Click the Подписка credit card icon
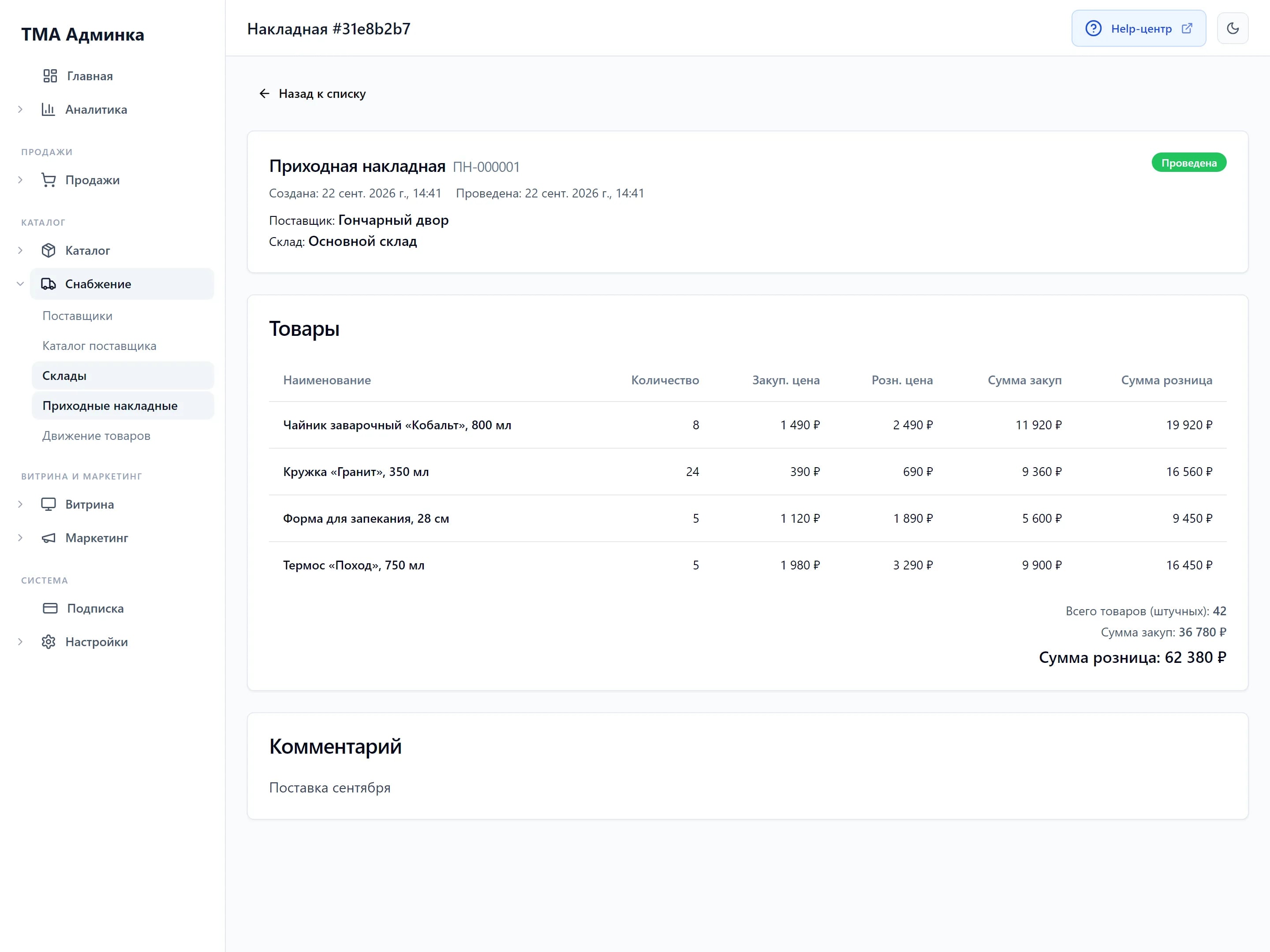Image resolution: width=1270 pixels, height=952 pixels. tap(50, 608)
